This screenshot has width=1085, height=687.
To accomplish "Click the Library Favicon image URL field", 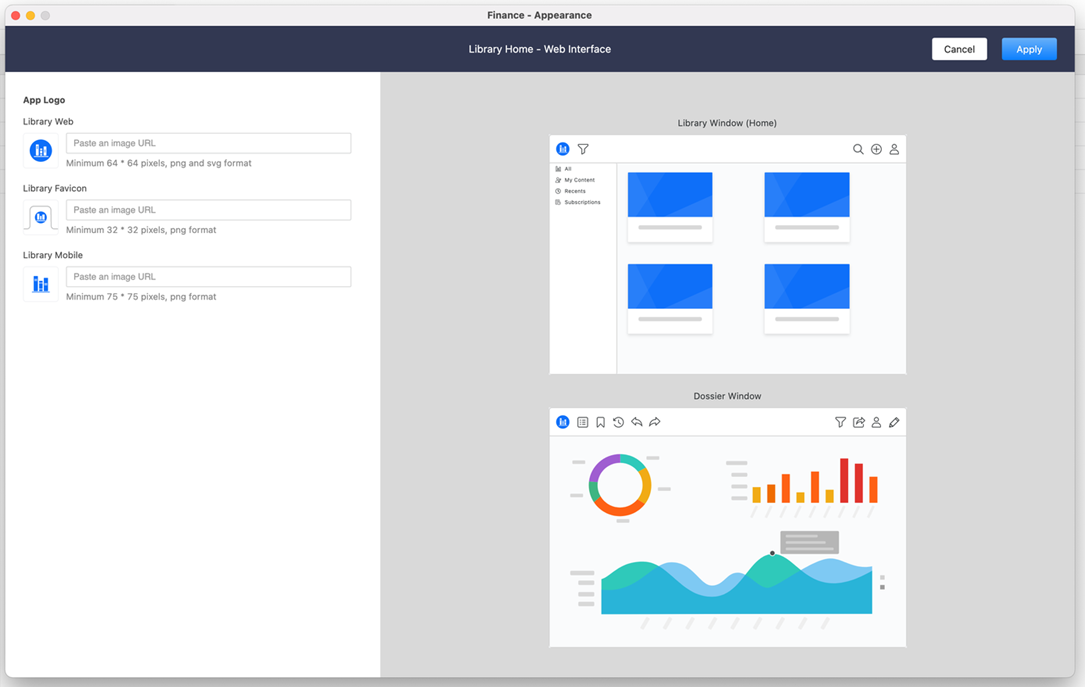I will pos(208,210).
